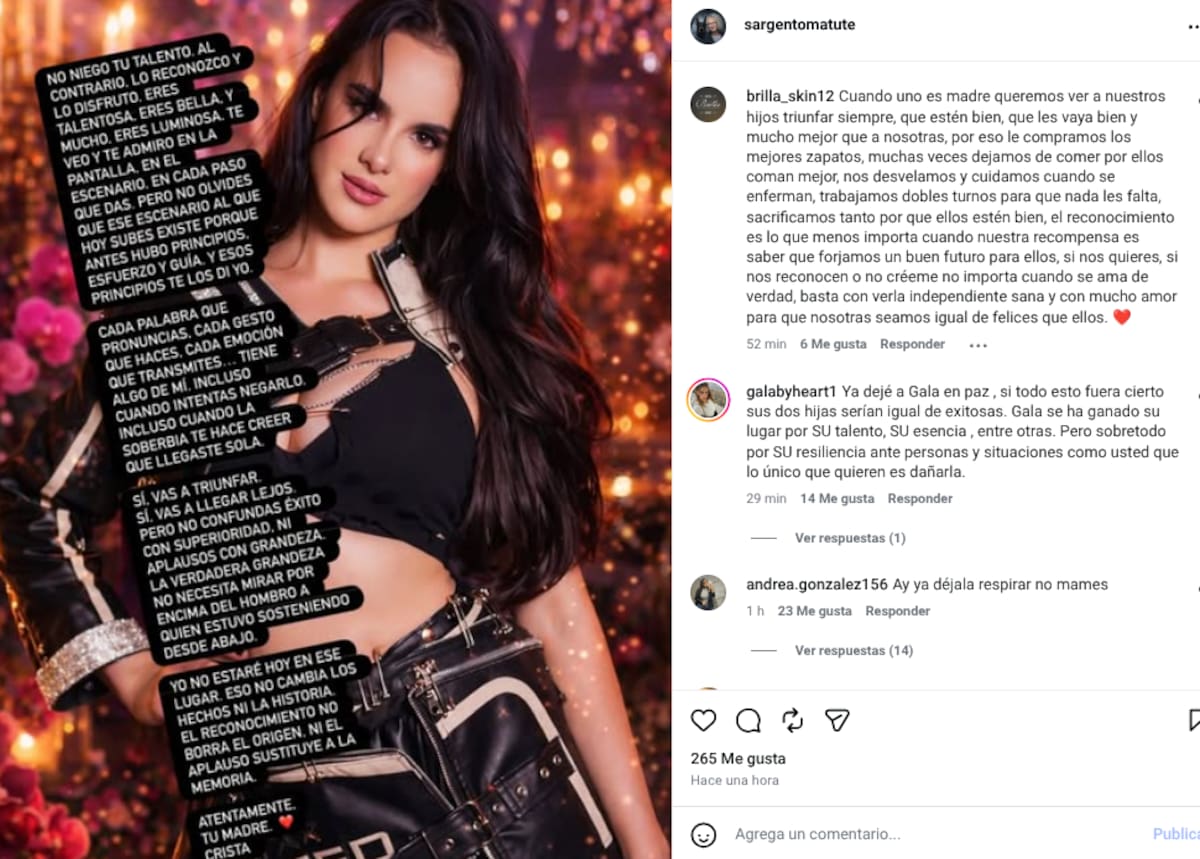This screenshot has width=1200, height=859.
Task: Like the post with heart icon
Action: [704, 720]
